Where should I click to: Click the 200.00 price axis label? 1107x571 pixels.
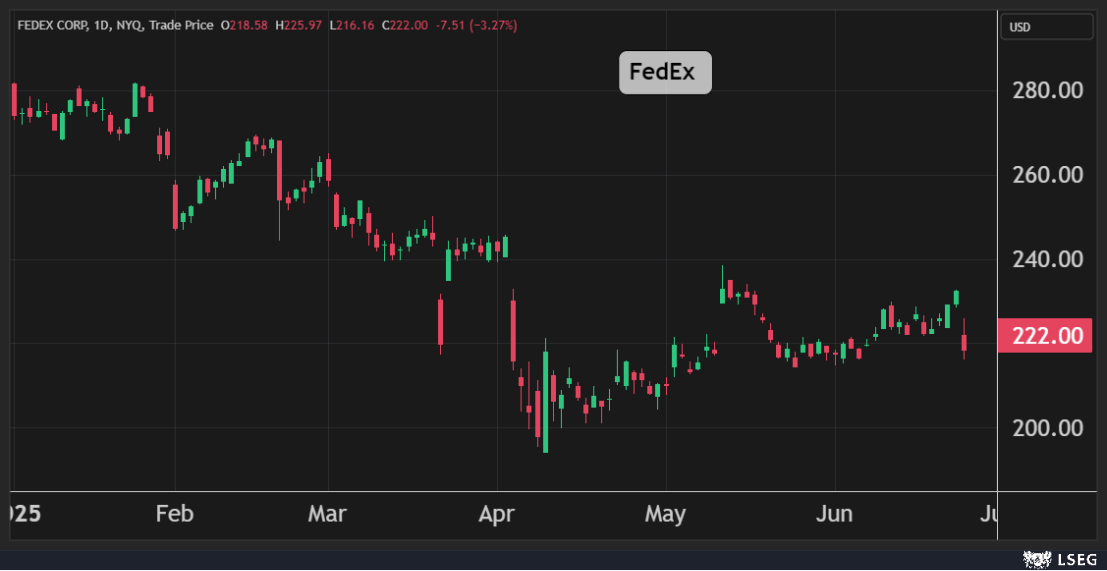click(1047, 428)
